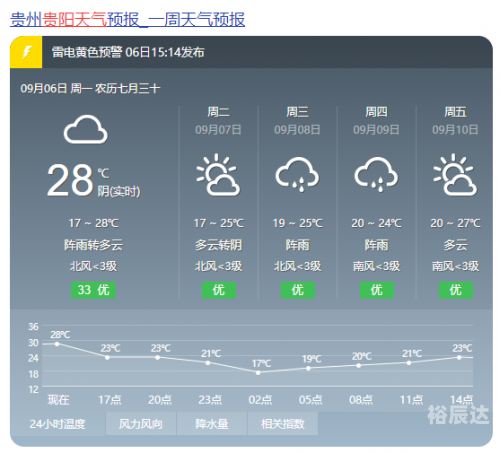Click the 17点 time axis label
Viewport: 500px width, 453px height.
pos(110,399)
